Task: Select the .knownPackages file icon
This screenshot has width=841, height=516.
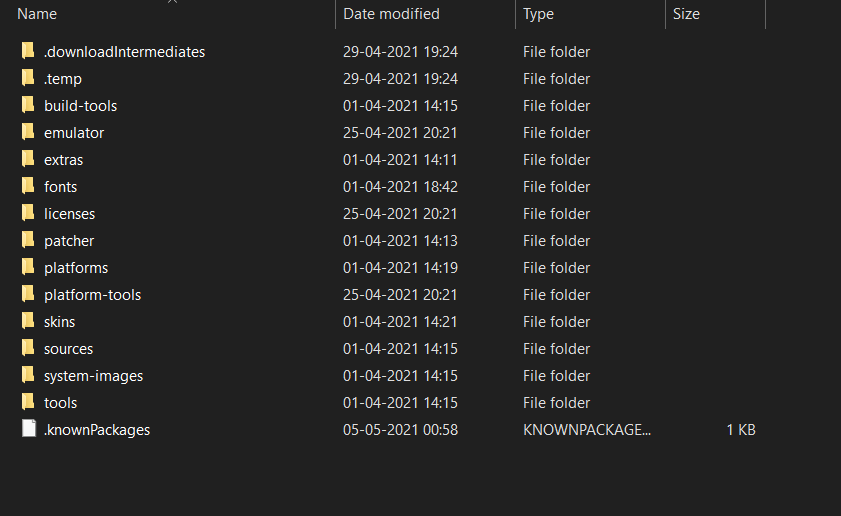Action: pos(28,429)
